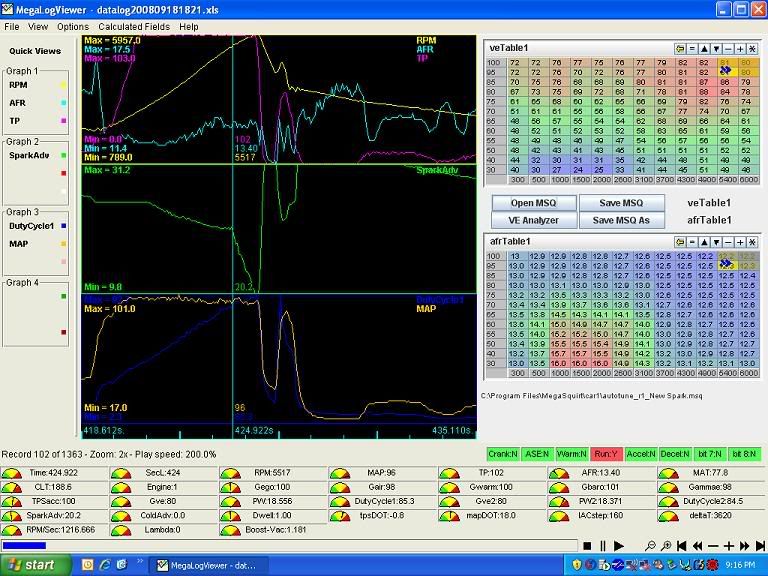Open the Options menu
This screenshot has height=576, width=768.
(72, 26)
